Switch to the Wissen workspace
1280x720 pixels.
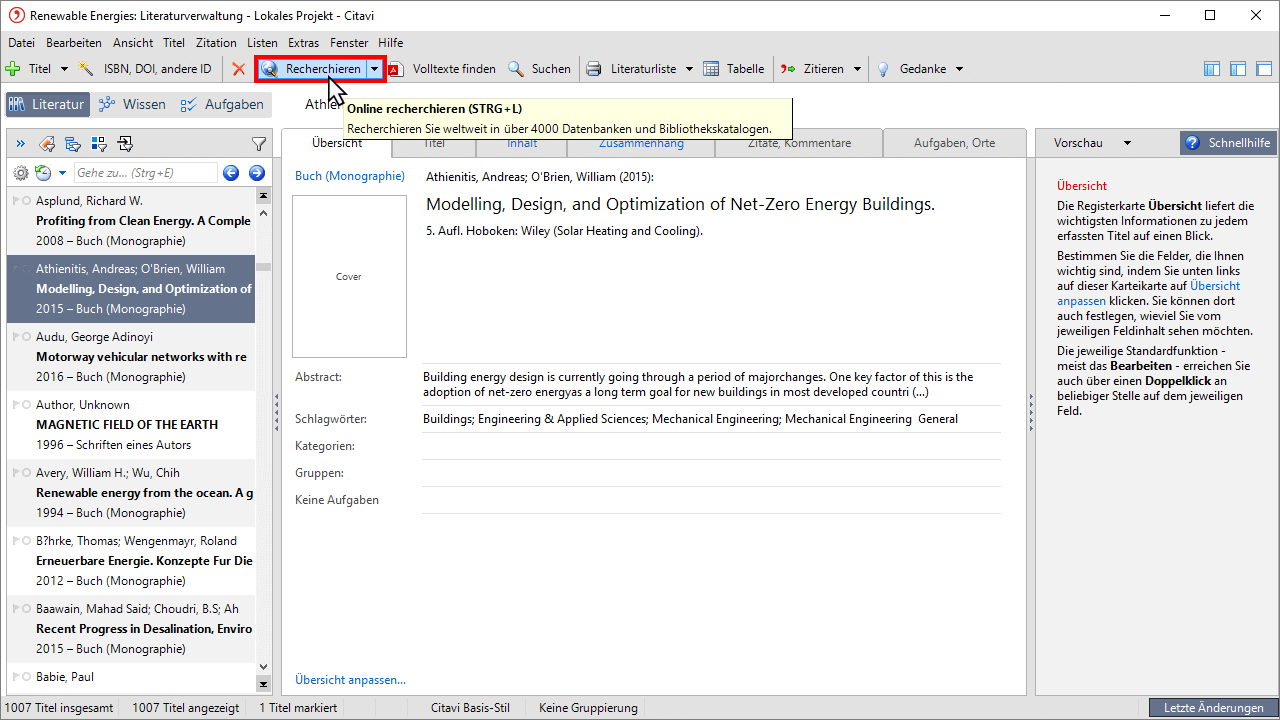point(132,104)
